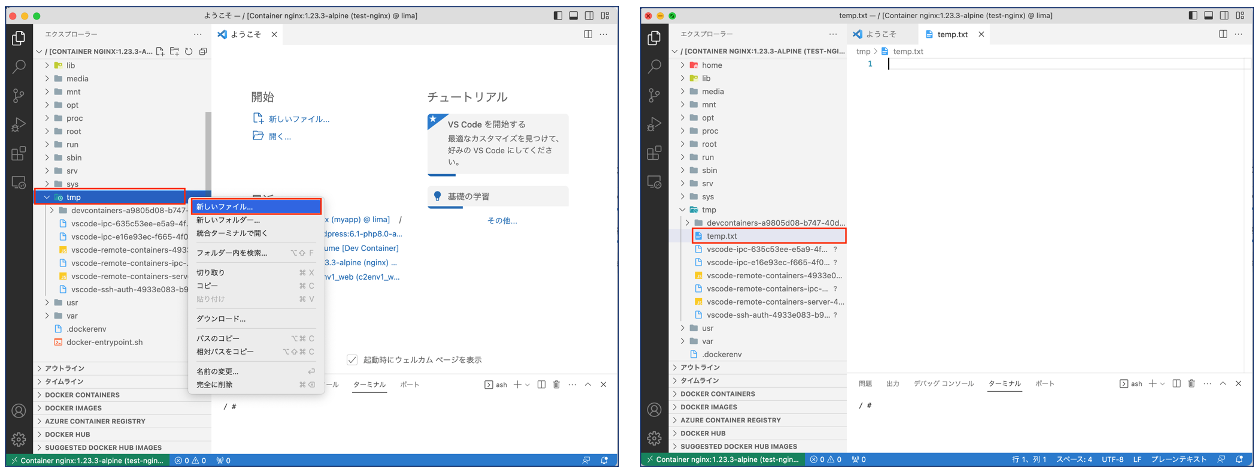Screen dimensions: 1259x474
Task: Choose ダウンロード... in context menu
Action: pos(256,318)
